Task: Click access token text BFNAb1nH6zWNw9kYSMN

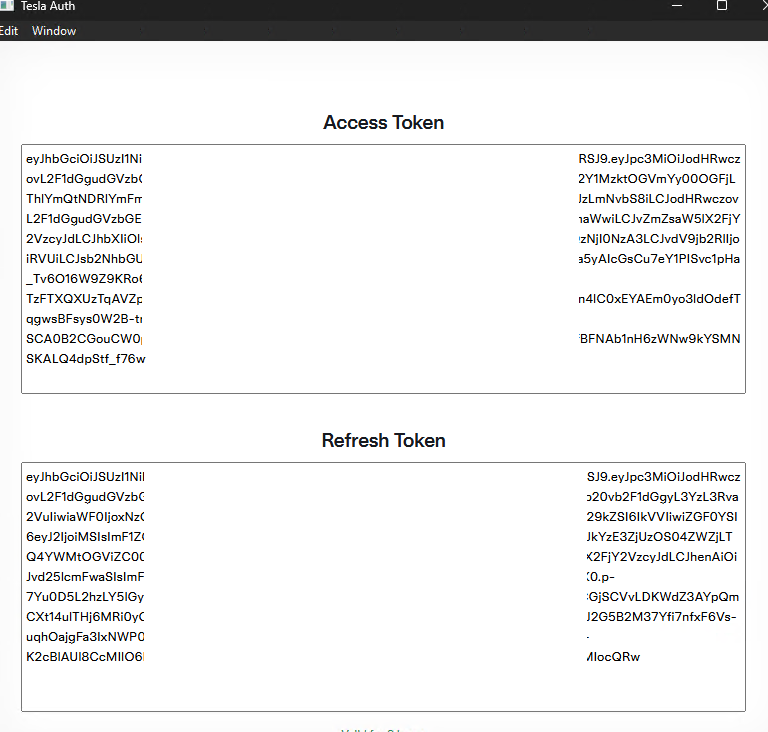Action: 660,339
